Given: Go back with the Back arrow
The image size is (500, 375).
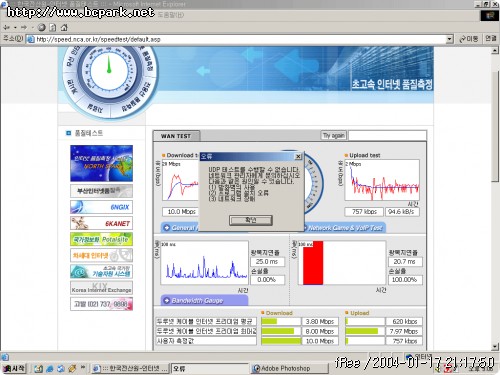Looking at the screenshot, I should coord(6,27).
